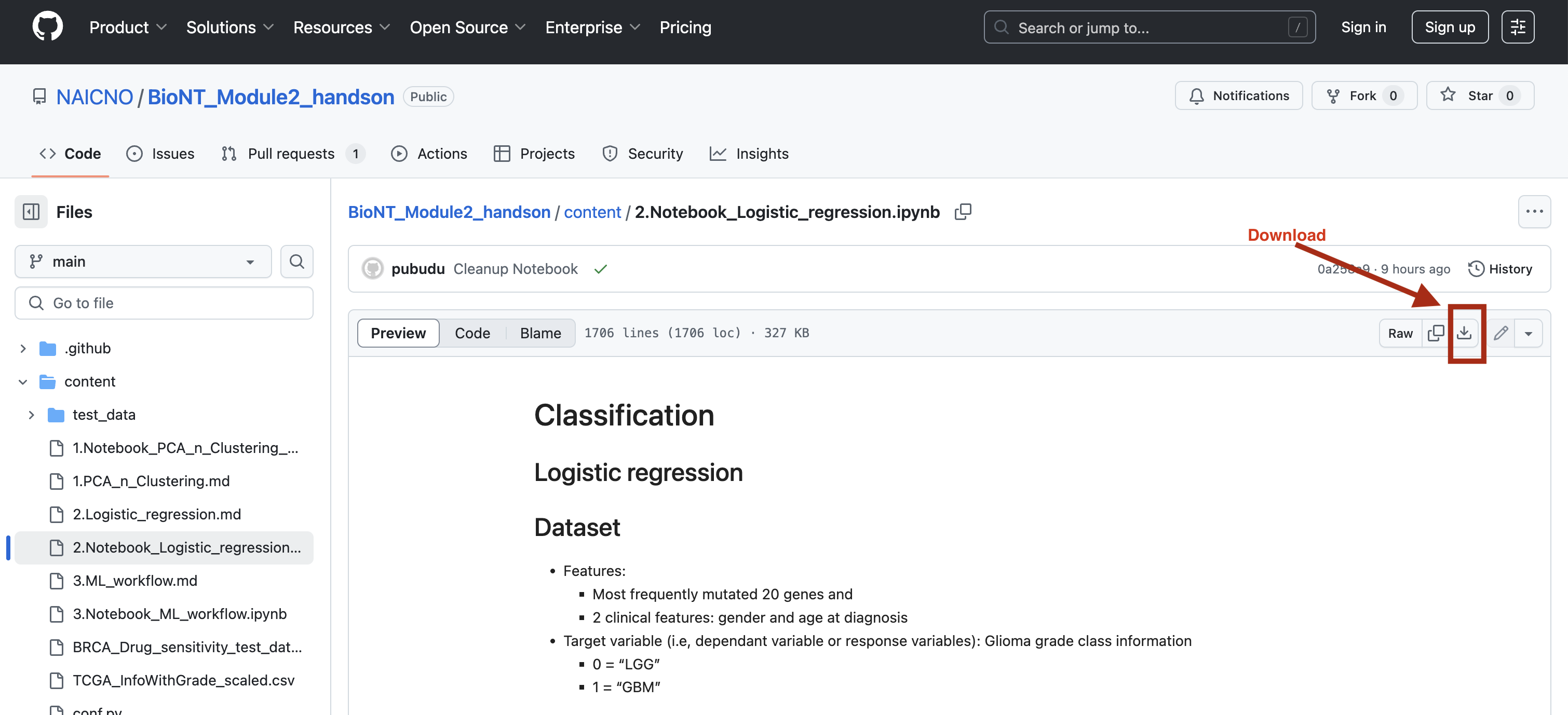Open BioNT_Module2_handson breadcrumb link

[x=449, y=212]
